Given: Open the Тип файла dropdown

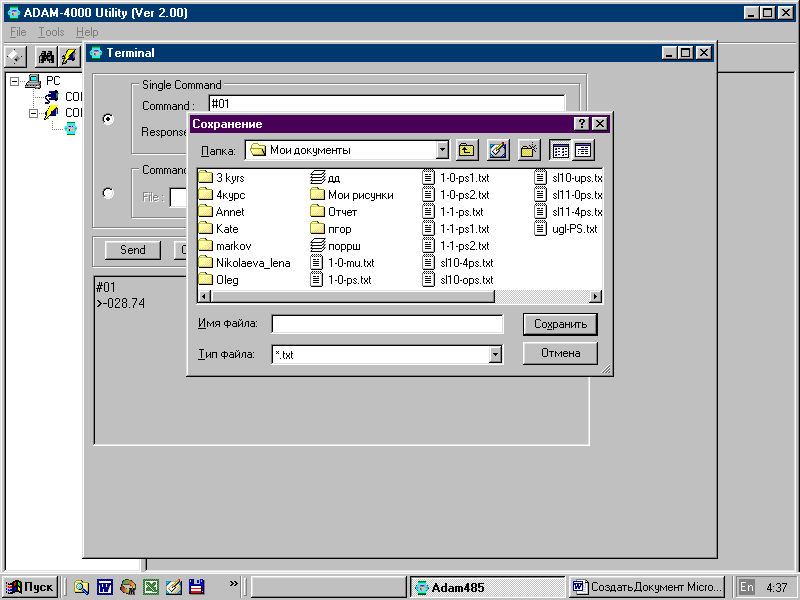Looking at the screenshot, I should pos(495,354).
